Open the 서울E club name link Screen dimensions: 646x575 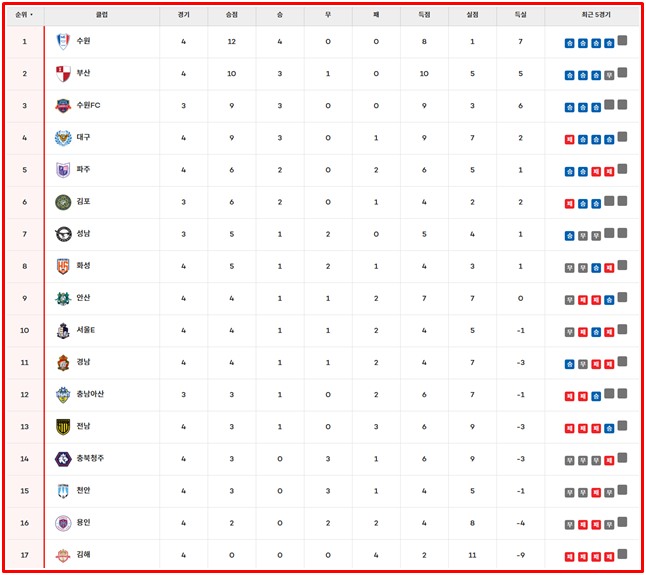(86, 330)
